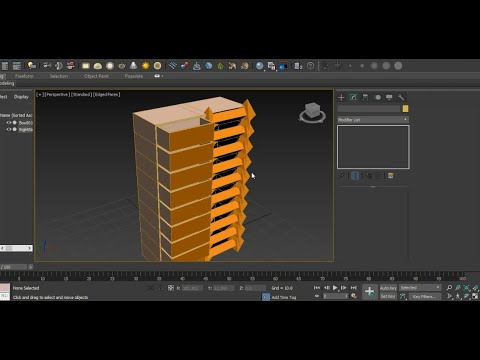480x360 pixels.
Task: Toggle visibility eye of second scene object
Action: coord(9,129)
